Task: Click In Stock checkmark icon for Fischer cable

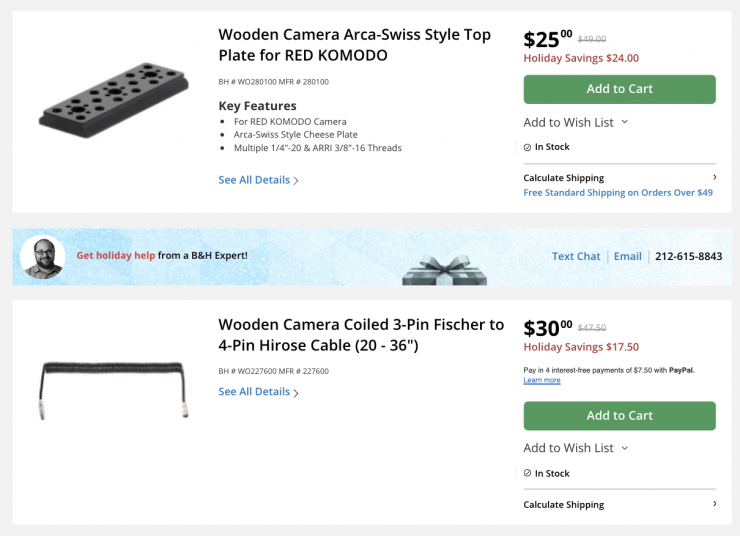Action: [528, 473]
